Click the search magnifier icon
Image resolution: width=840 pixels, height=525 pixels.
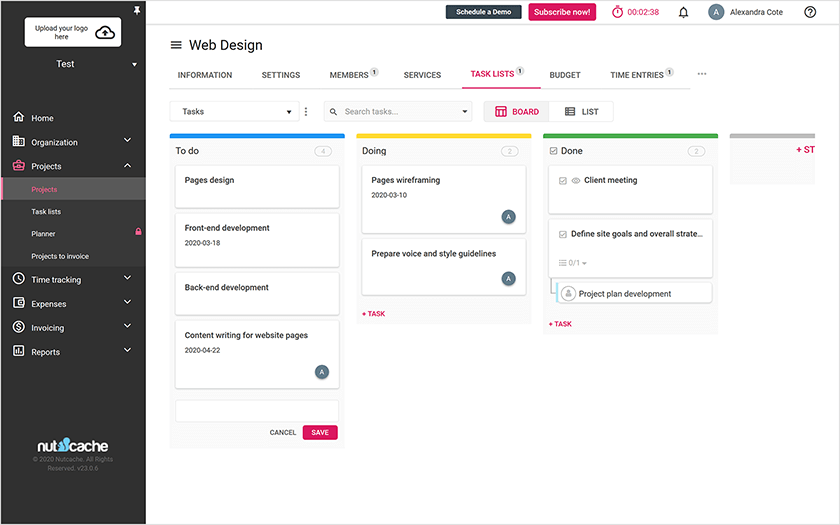coord(333,111)
